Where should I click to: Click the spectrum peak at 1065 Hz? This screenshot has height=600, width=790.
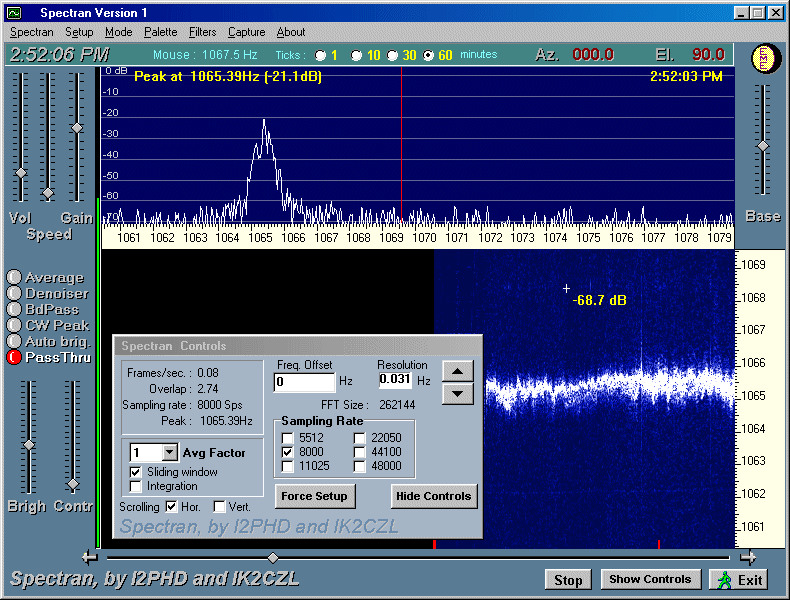coord(264,120)
